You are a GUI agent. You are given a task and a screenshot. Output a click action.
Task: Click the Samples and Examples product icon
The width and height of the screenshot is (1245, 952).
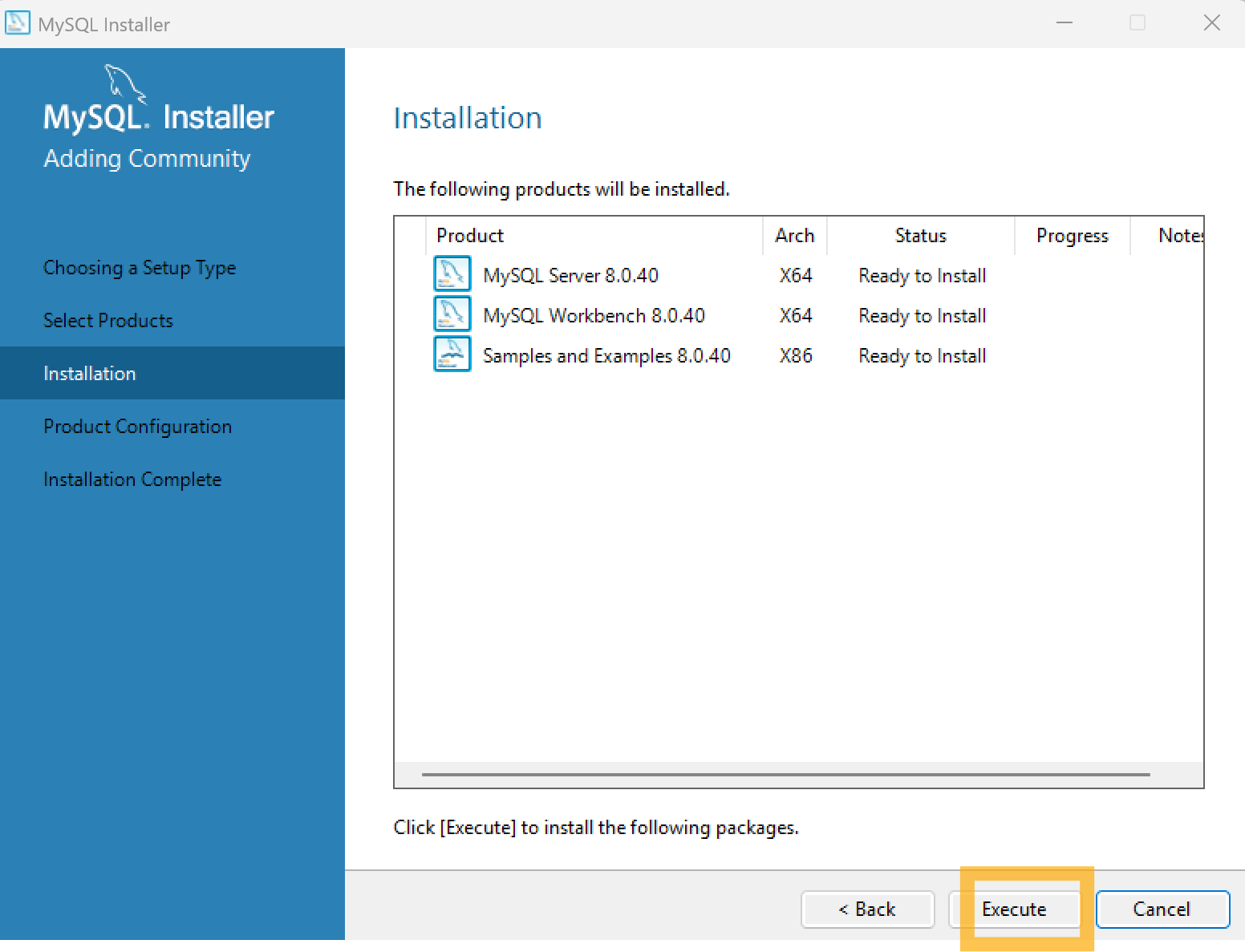point(452,354)
